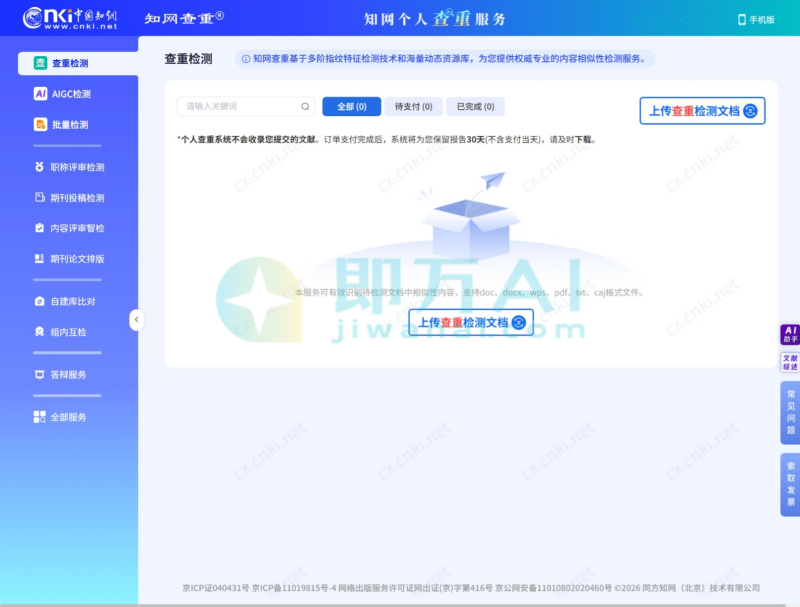Collapse the left sidebar with the chevron
Image resolution: width=800 pixels, height=607 pixels.
click(x=137, y=320)
